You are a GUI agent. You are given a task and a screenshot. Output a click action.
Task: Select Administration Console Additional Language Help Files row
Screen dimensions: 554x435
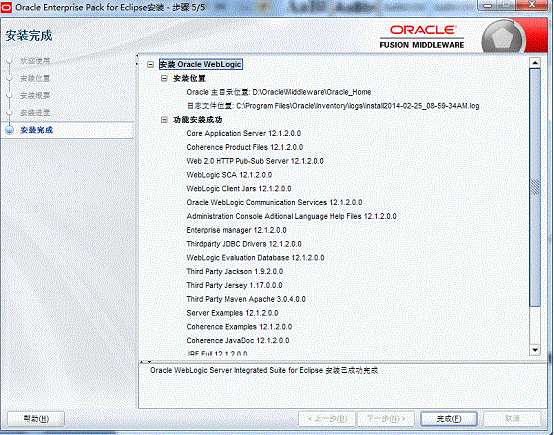click(291, 216)
